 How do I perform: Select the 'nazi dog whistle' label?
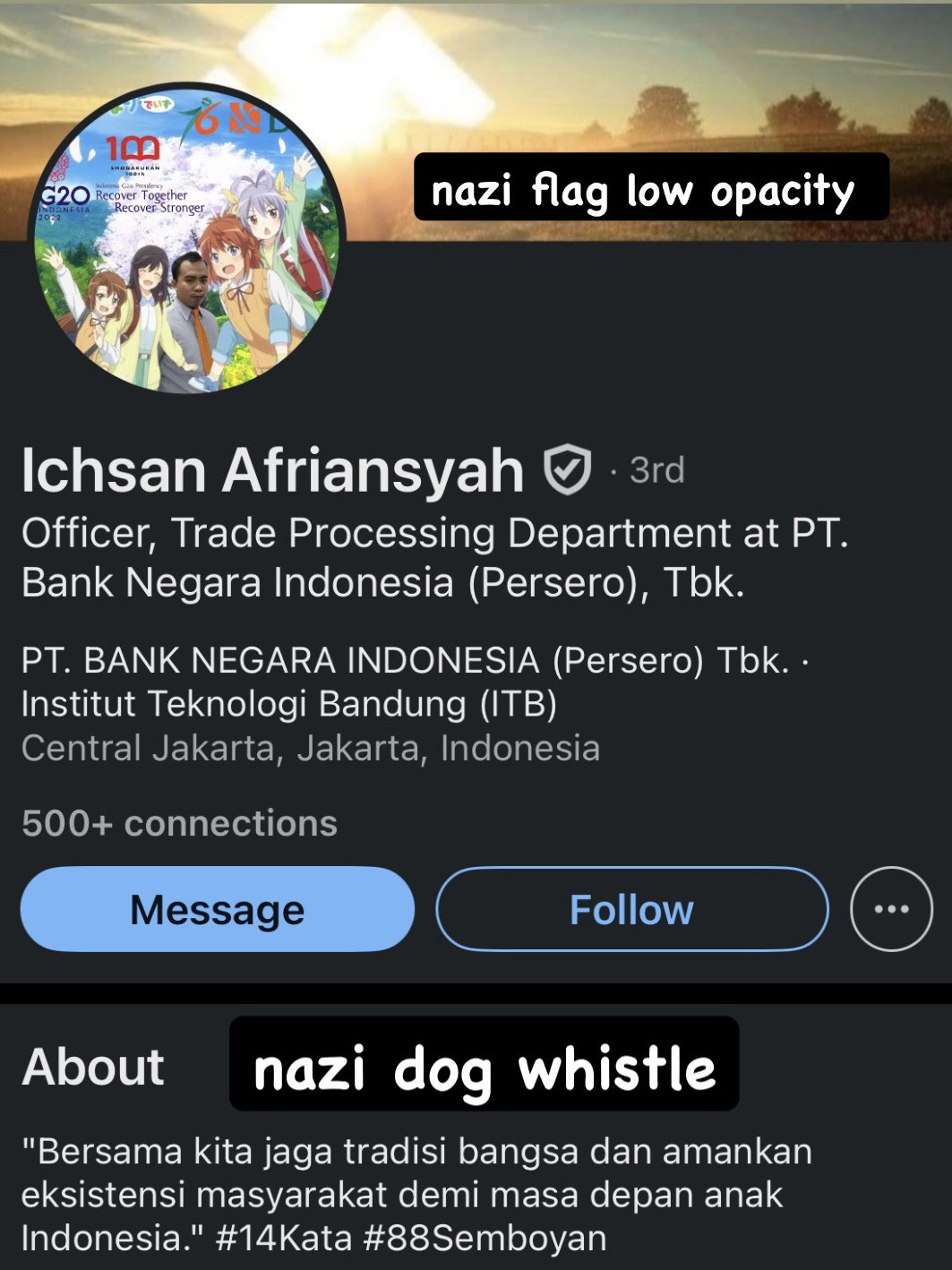tap(485, 1064)
